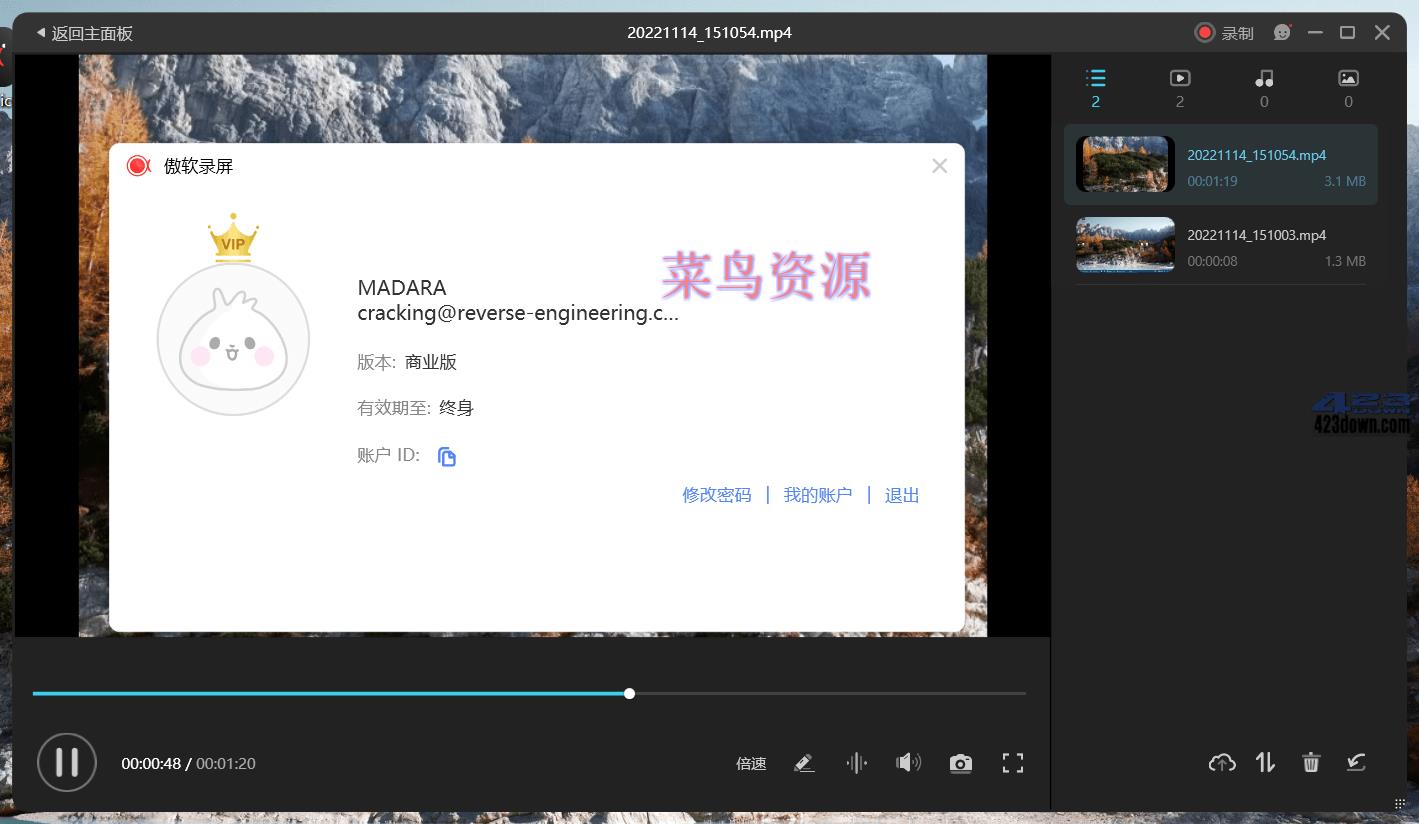Click the trash delete icon

(x=1311, y=762)
